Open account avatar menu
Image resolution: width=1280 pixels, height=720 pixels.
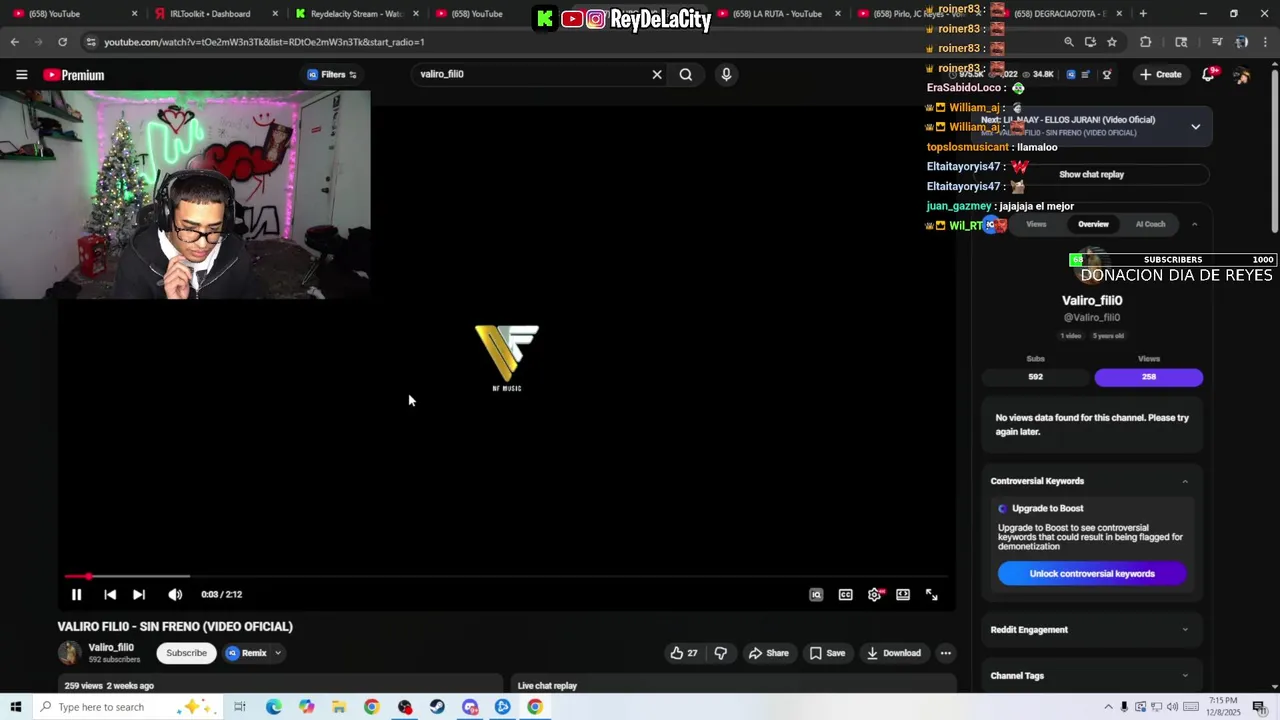tap(1241, 75)
